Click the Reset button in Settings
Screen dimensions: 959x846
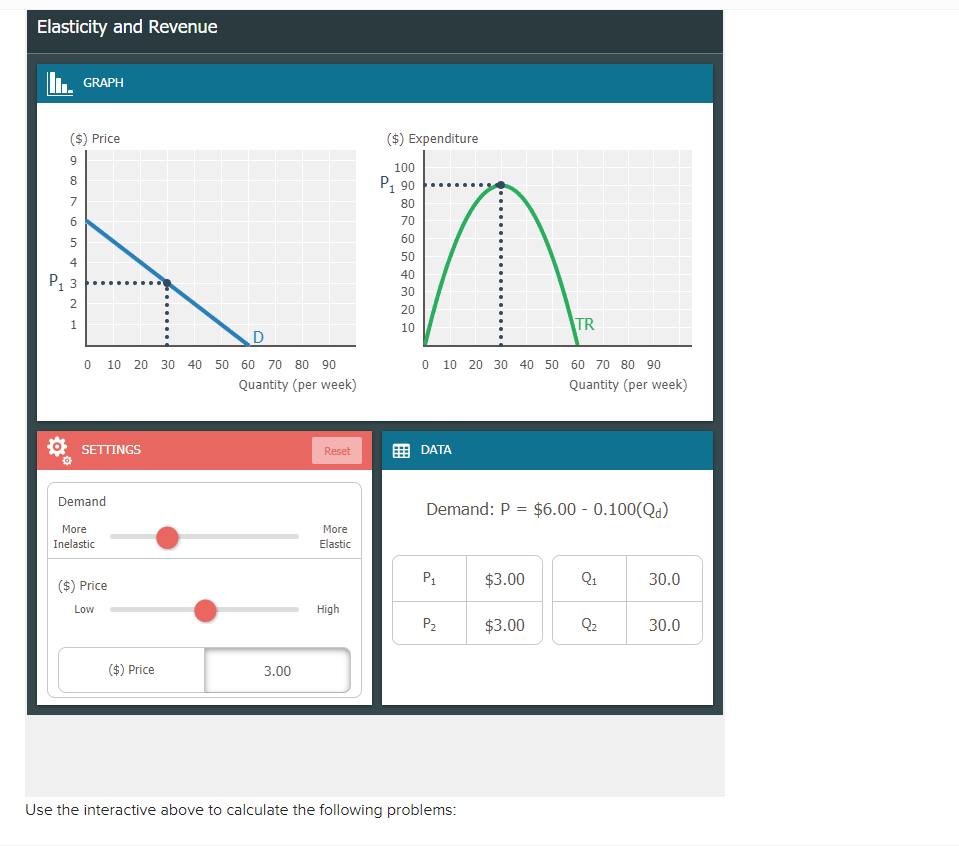tap(337, 451)
